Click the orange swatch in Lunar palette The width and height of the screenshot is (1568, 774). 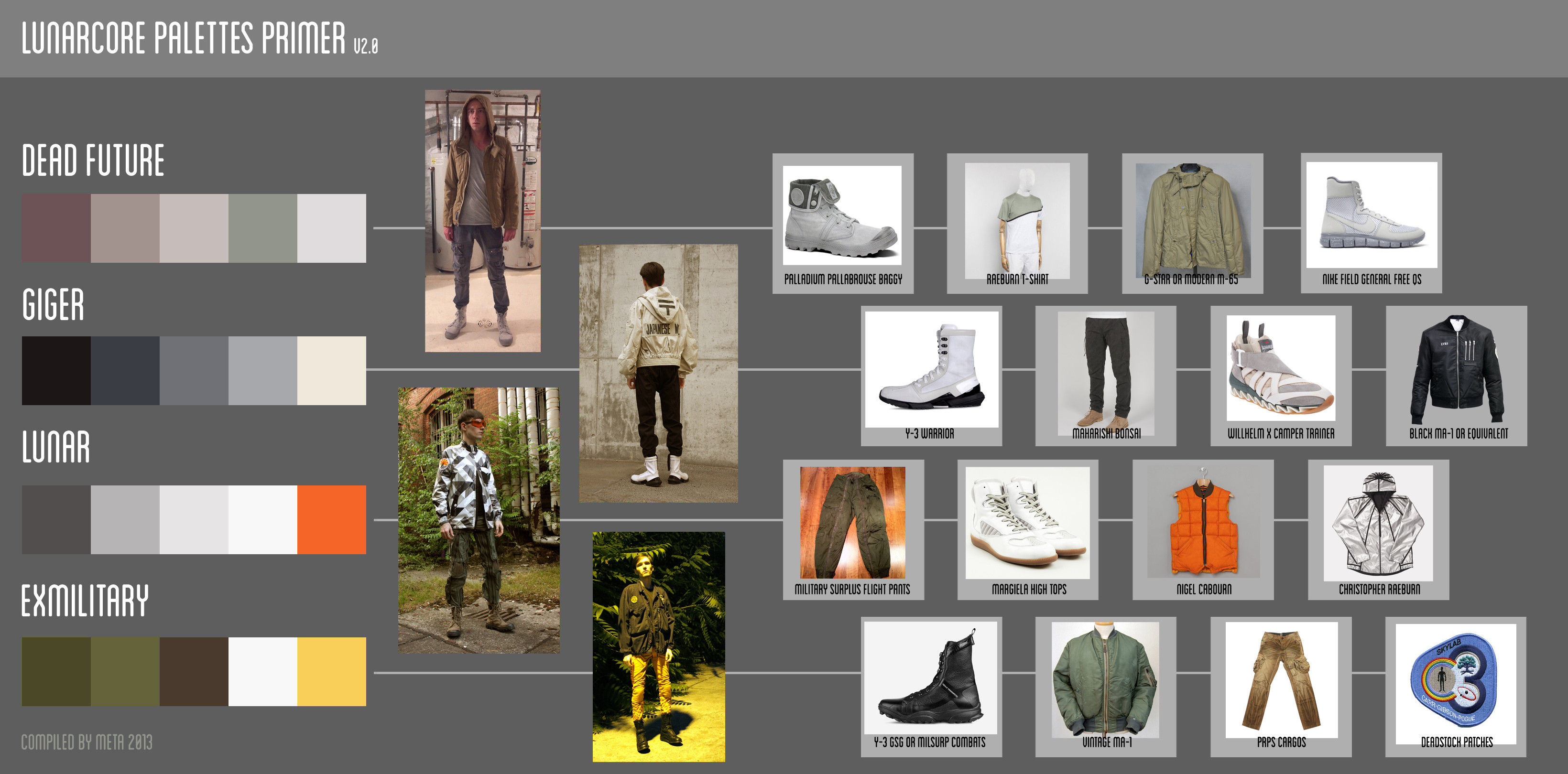click(332, 520)
